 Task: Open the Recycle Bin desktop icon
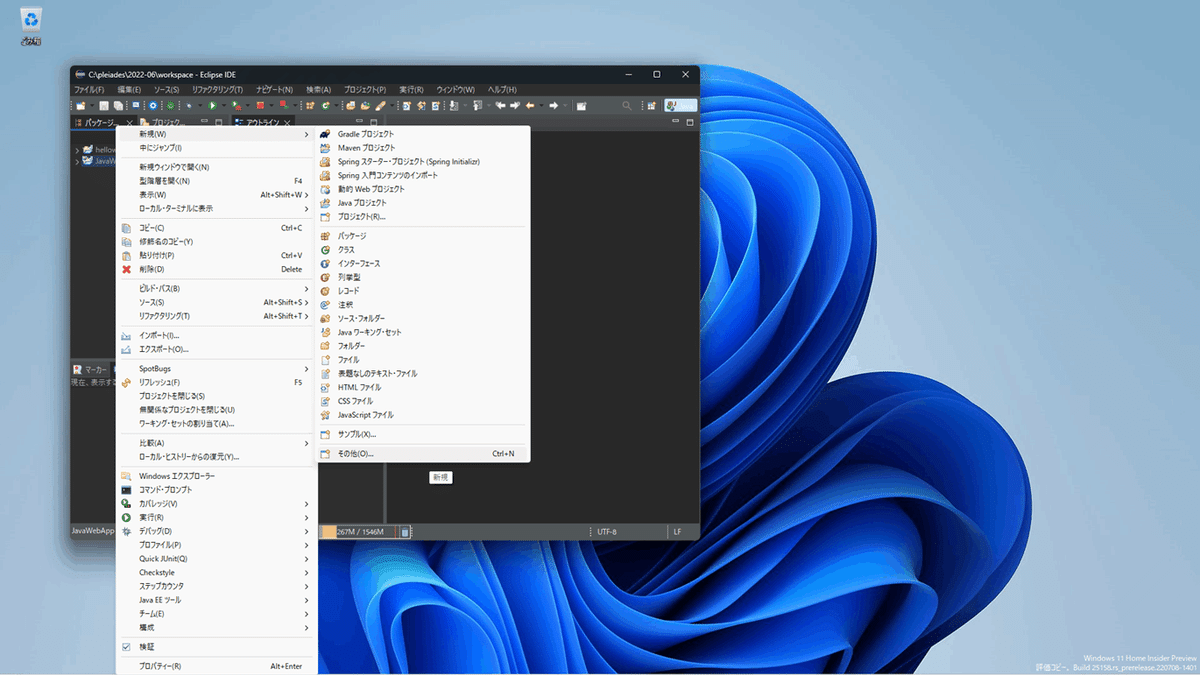pos(31,27)
